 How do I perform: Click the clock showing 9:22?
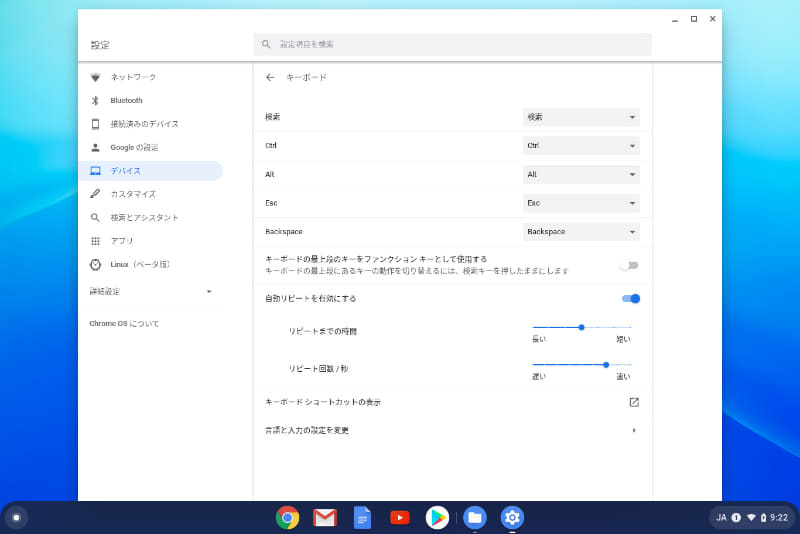click(x=779, y=518)
